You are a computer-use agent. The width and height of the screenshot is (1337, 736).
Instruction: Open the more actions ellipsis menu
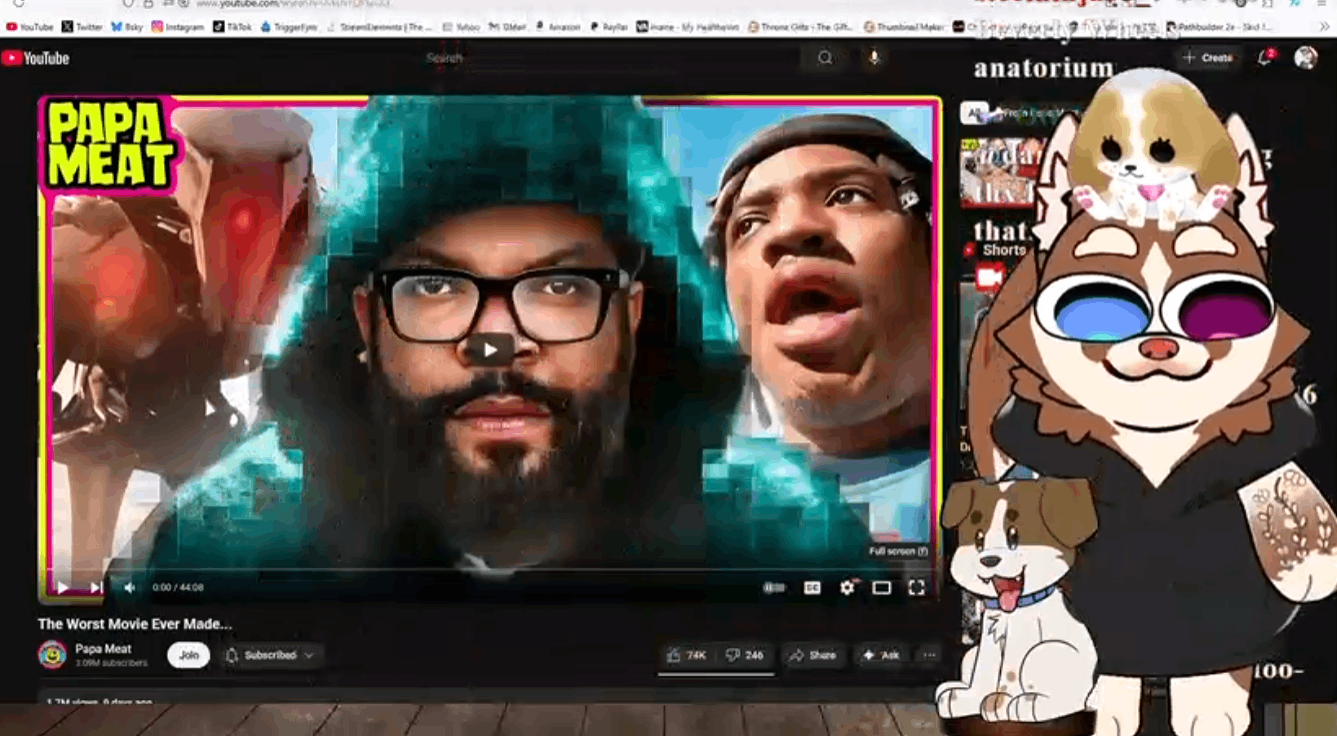click(x=930, y=655)
